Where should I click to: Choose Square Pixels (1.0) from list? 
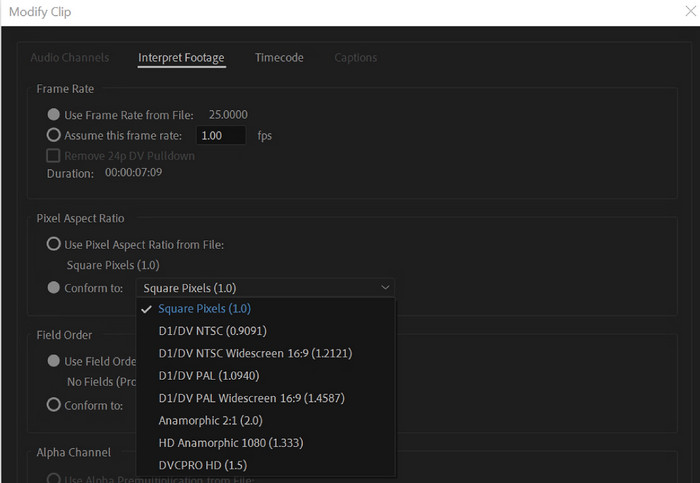tap(204, 309)
